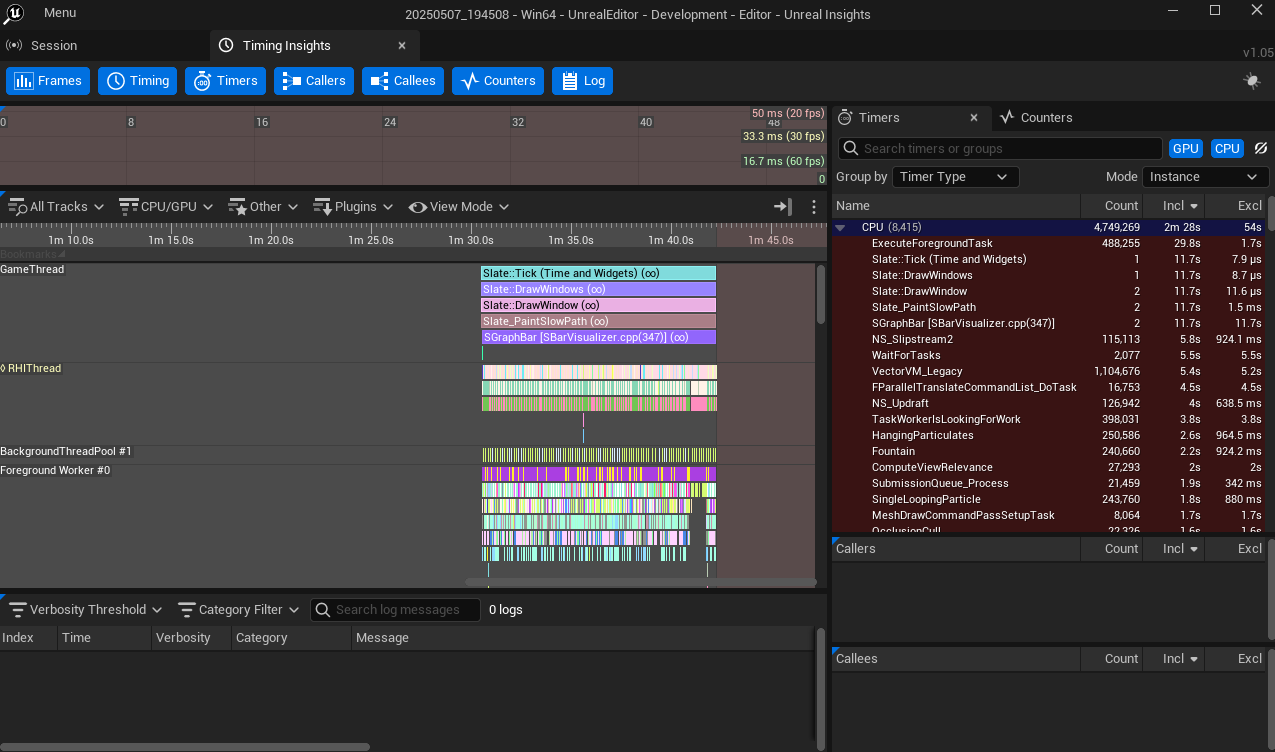Select the Fountain timer row

pyautogui.click(x=1049, y=451)
